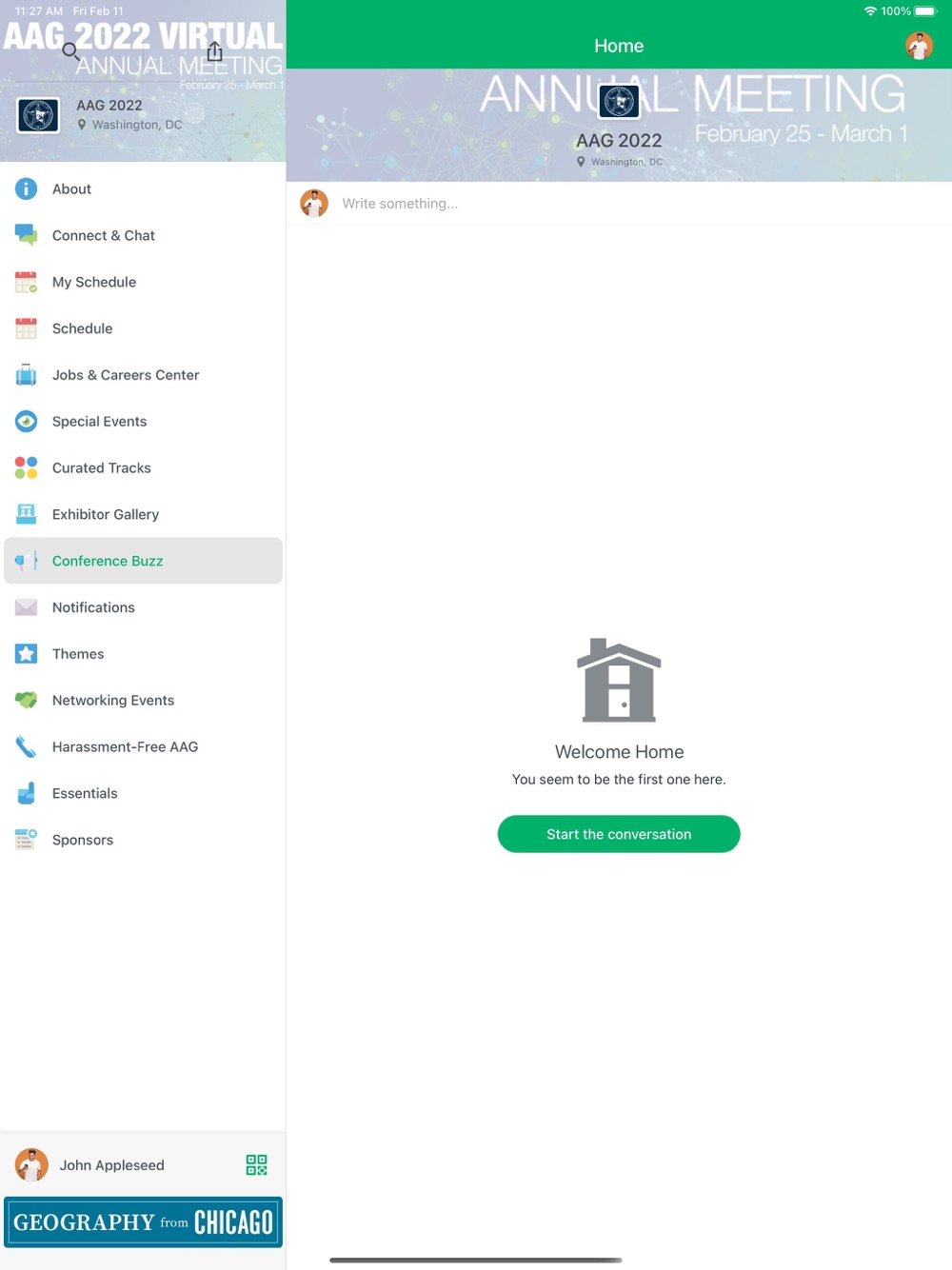
Task: Click the Harassment-Free AAG phone icon
Action: (26, 746)
